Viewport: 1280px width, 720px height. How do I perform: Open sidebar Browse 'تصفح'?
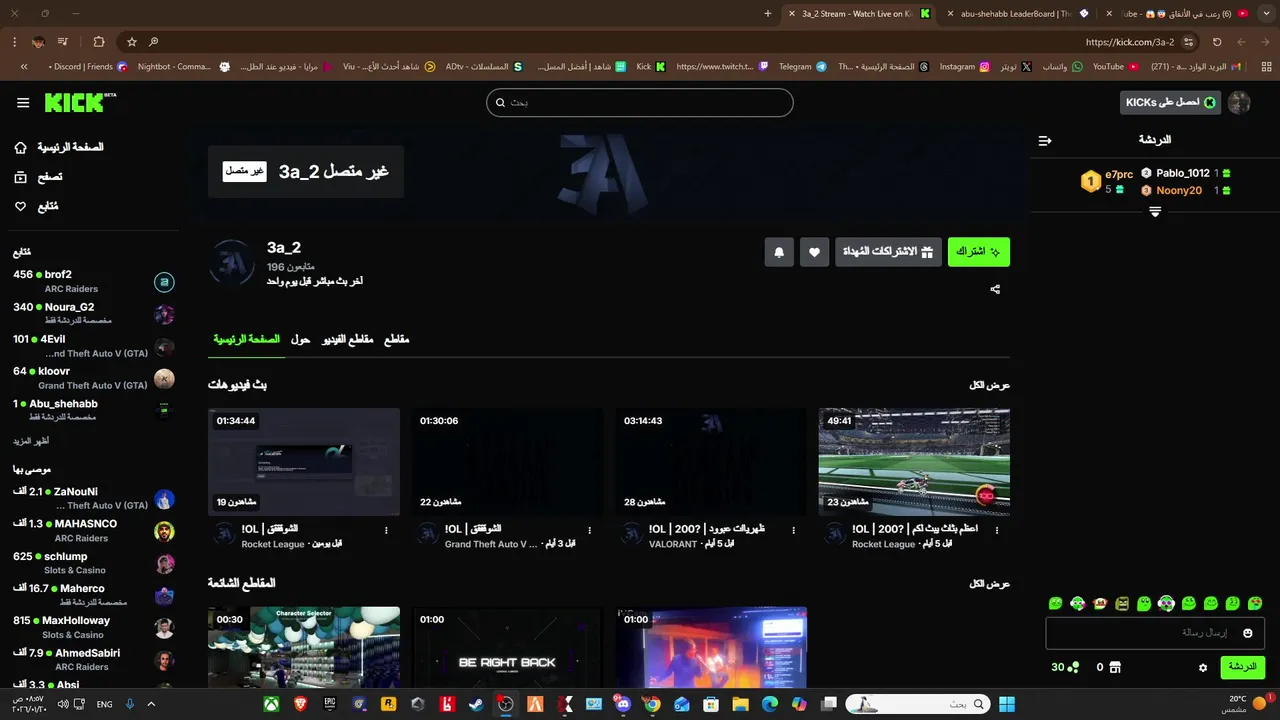pos(38,177)
